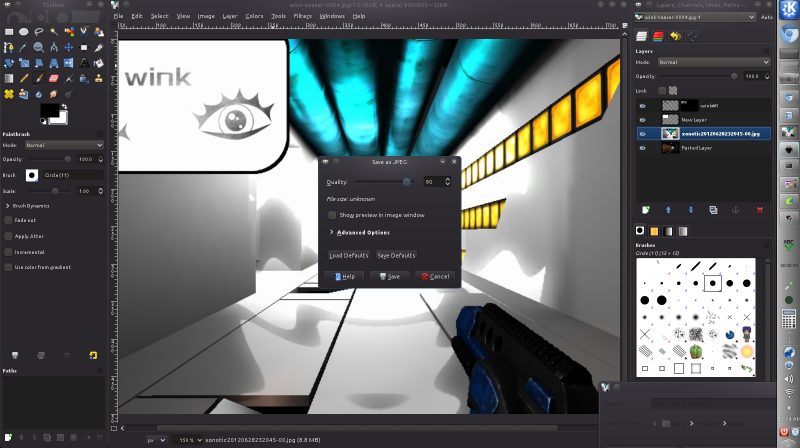
Task: Select the Fuzzy Select magic wand tool
Action: click(54, 32)
